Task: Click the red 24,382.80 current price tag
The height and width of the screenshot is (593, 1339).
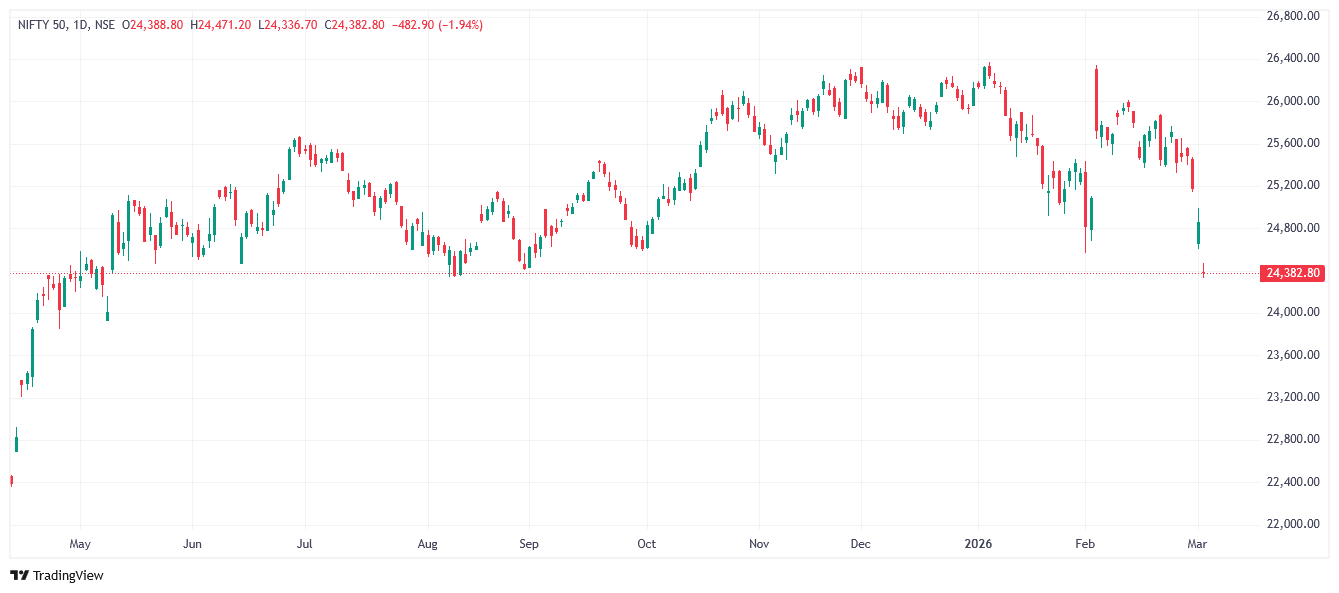Action: tap(1293, 273)
